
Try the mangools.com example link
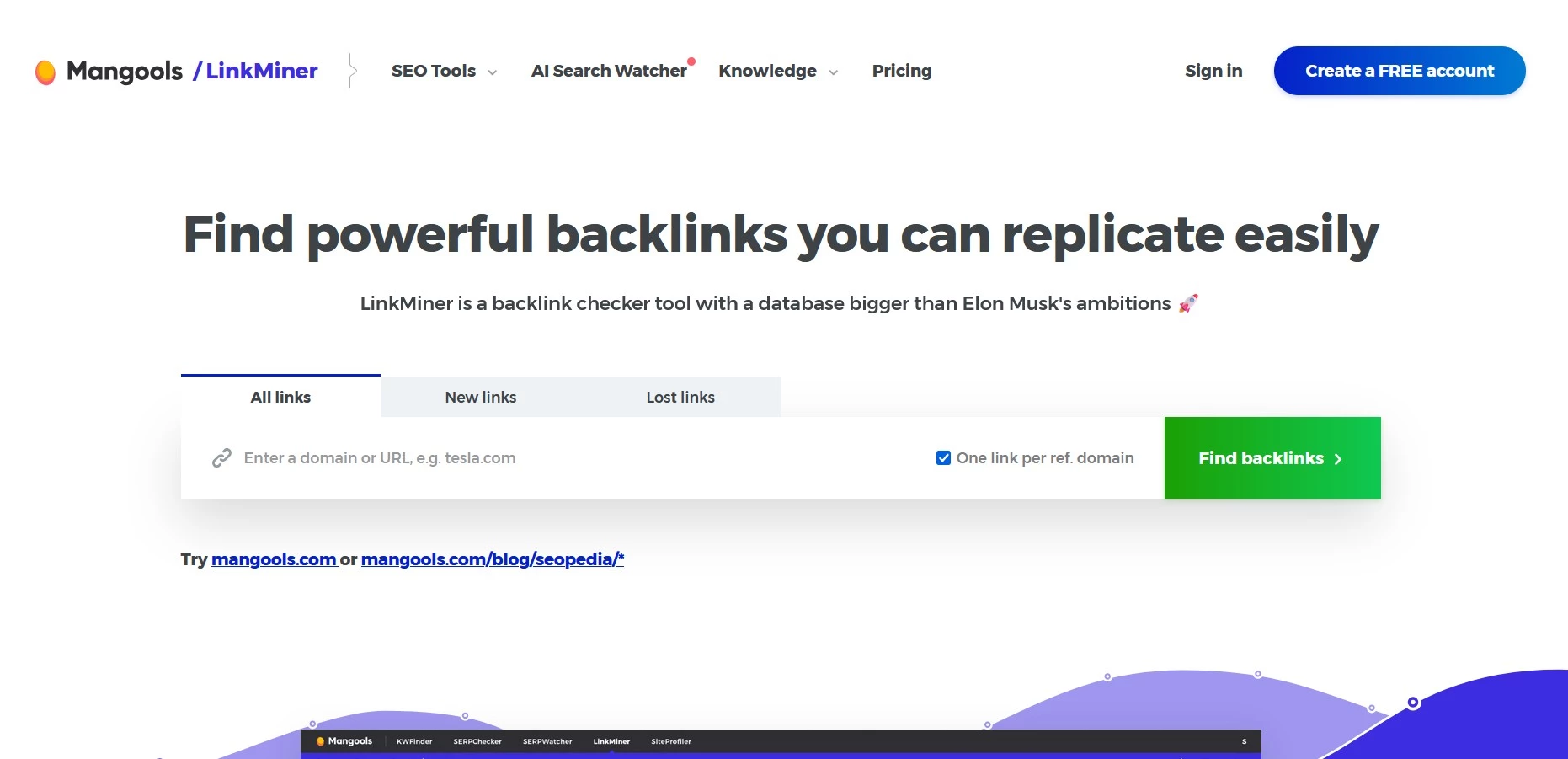point(274,559)
